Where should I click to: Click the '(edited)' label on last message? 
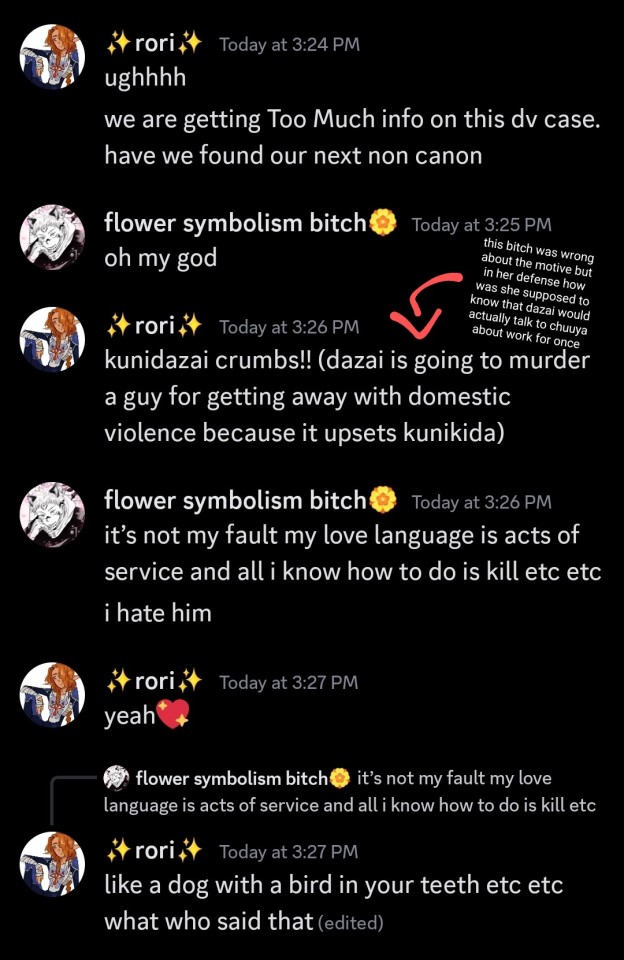[351, 923]
